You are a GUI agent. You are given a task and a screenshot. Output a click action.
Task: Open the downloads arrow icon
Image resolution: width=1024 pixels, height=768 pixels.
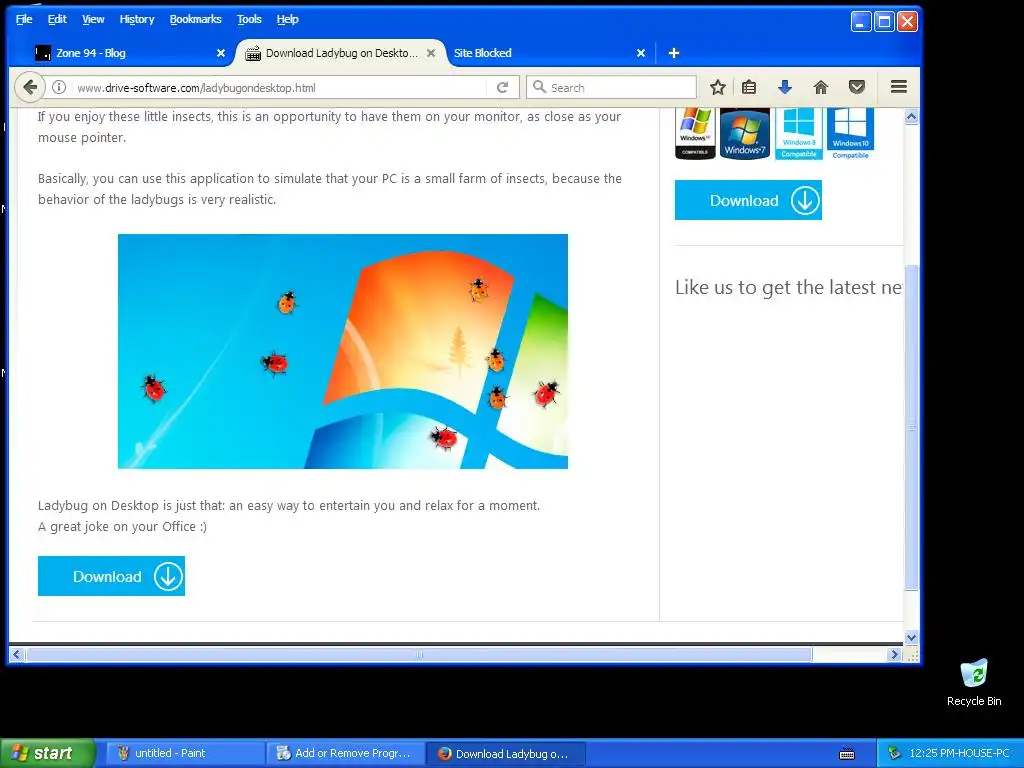click(785, 87)
